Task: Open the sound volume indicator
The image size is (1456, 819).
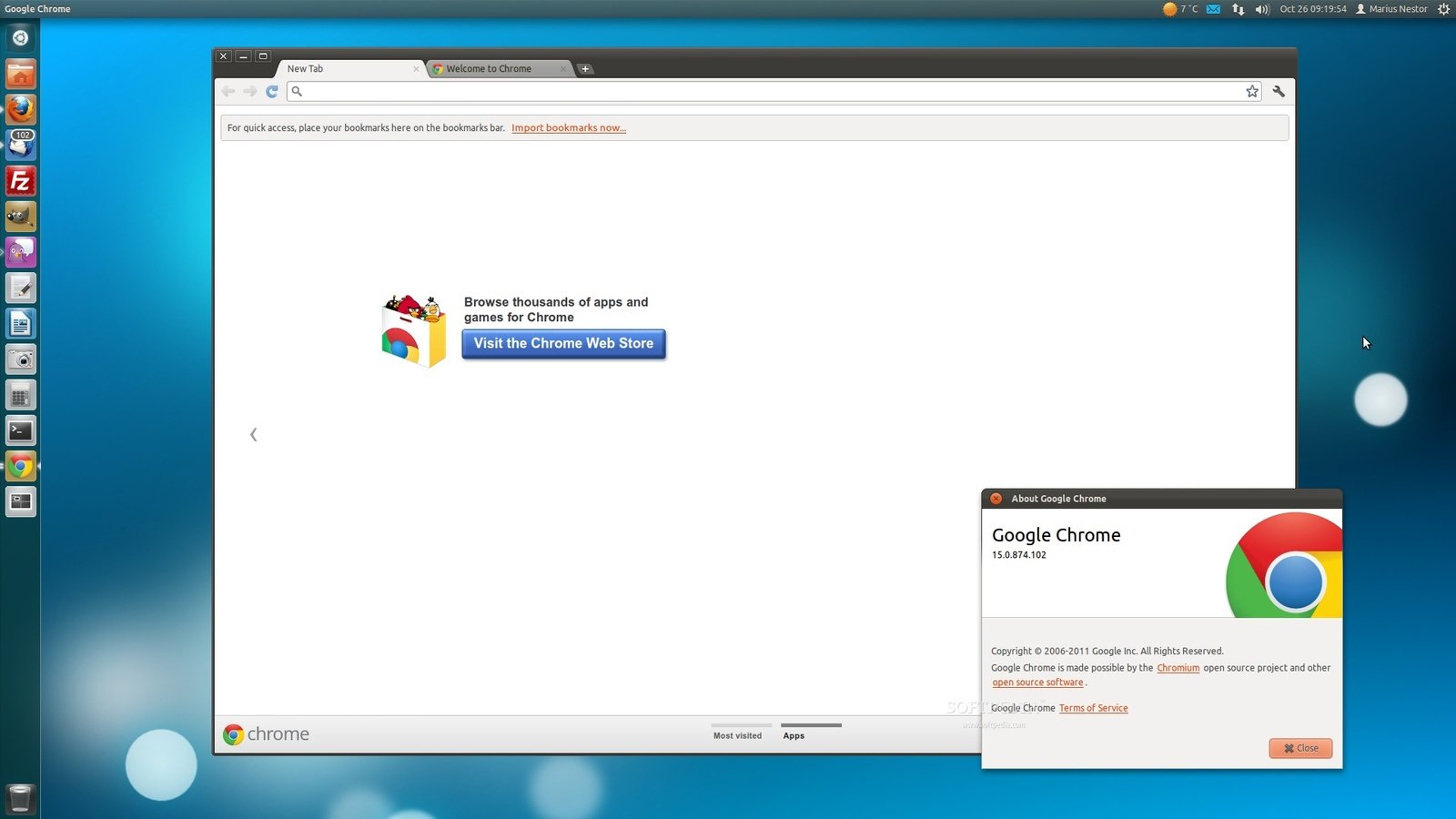Action: point(1262,9)
